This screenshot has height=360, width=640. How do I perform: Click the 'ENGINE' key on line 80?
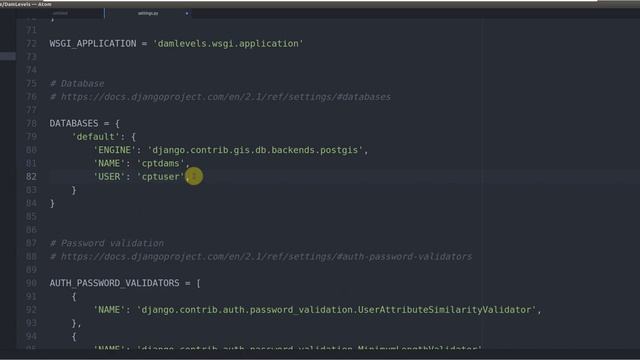(115, 150)
